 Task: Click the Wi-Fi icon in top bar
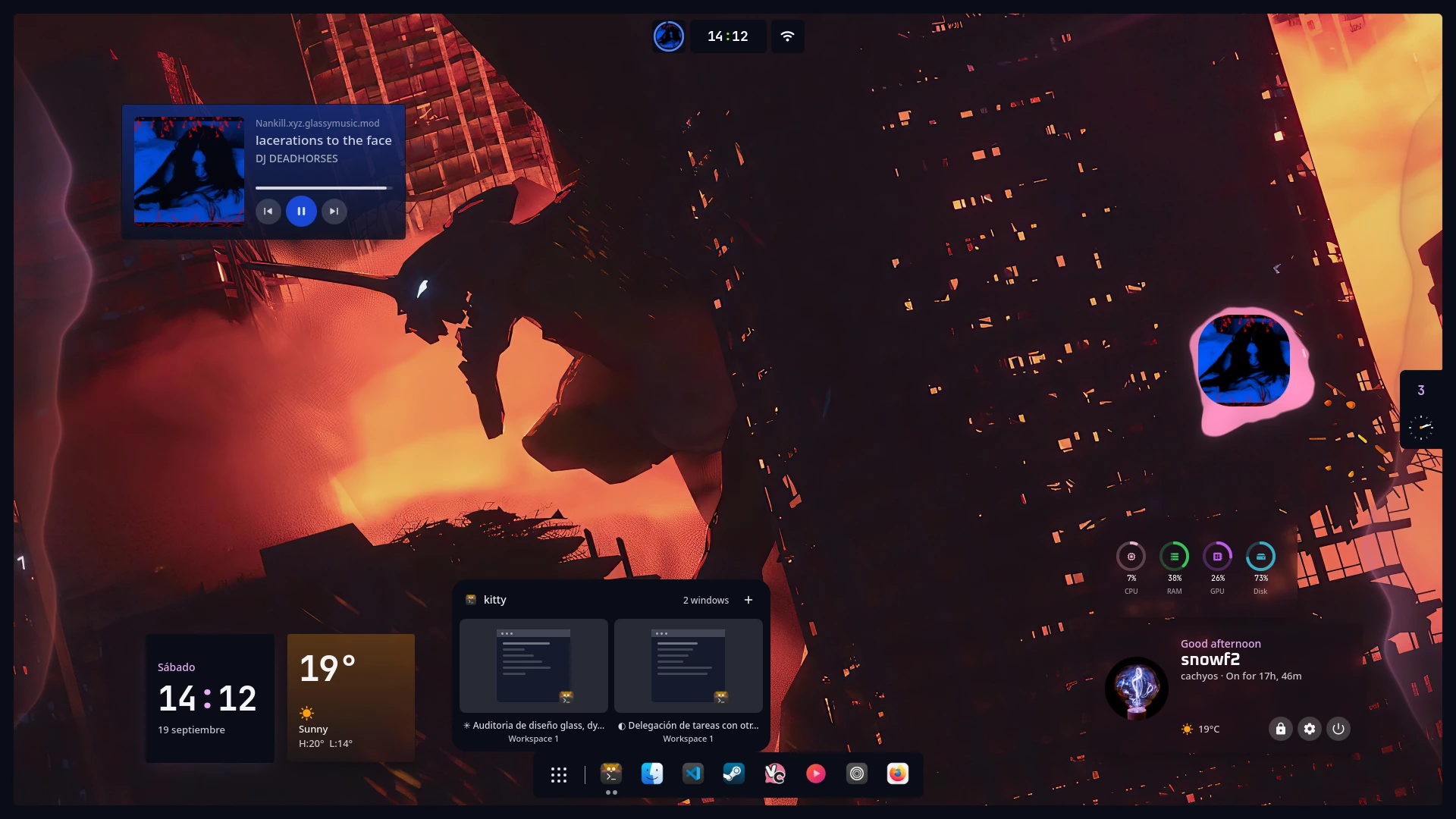click(788, 36)
